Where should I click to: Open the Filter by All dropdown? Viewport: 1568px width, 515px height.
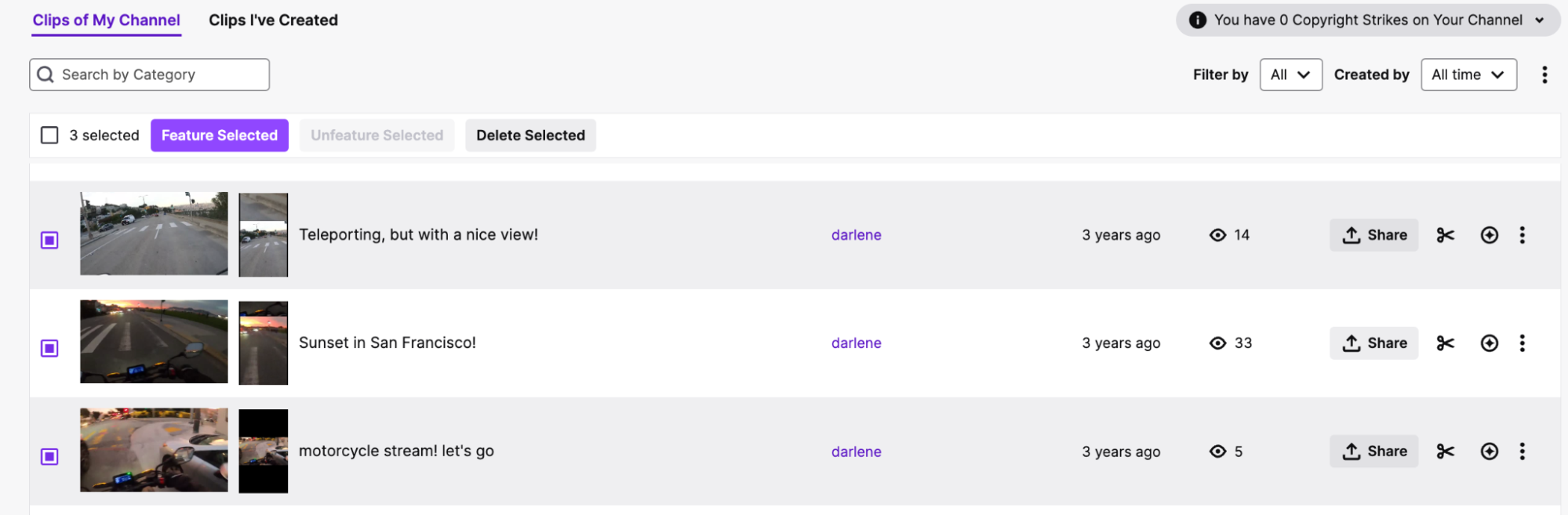pyautogui.click(x=1290, y=74)
